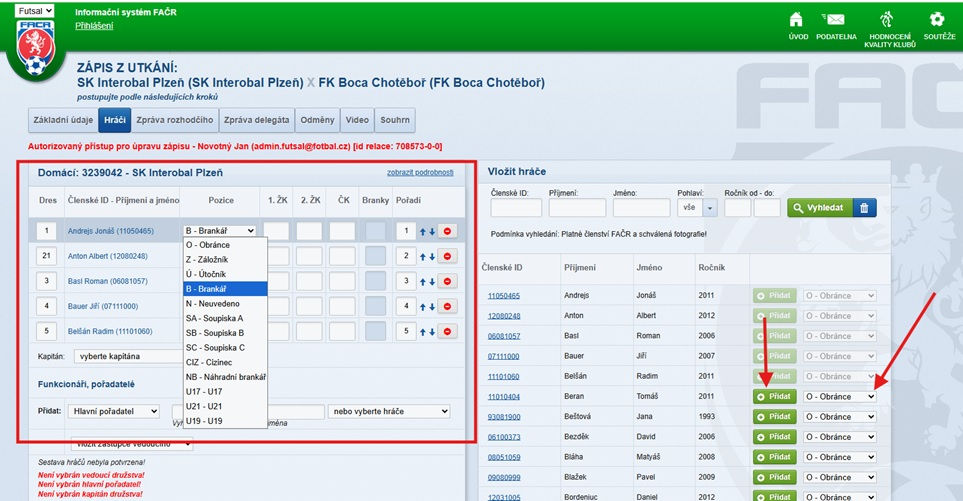Open position dropdown for Beran Tomáš
Image resolution: width=963 pixels, height=501 pixels.
click(840, 397)
